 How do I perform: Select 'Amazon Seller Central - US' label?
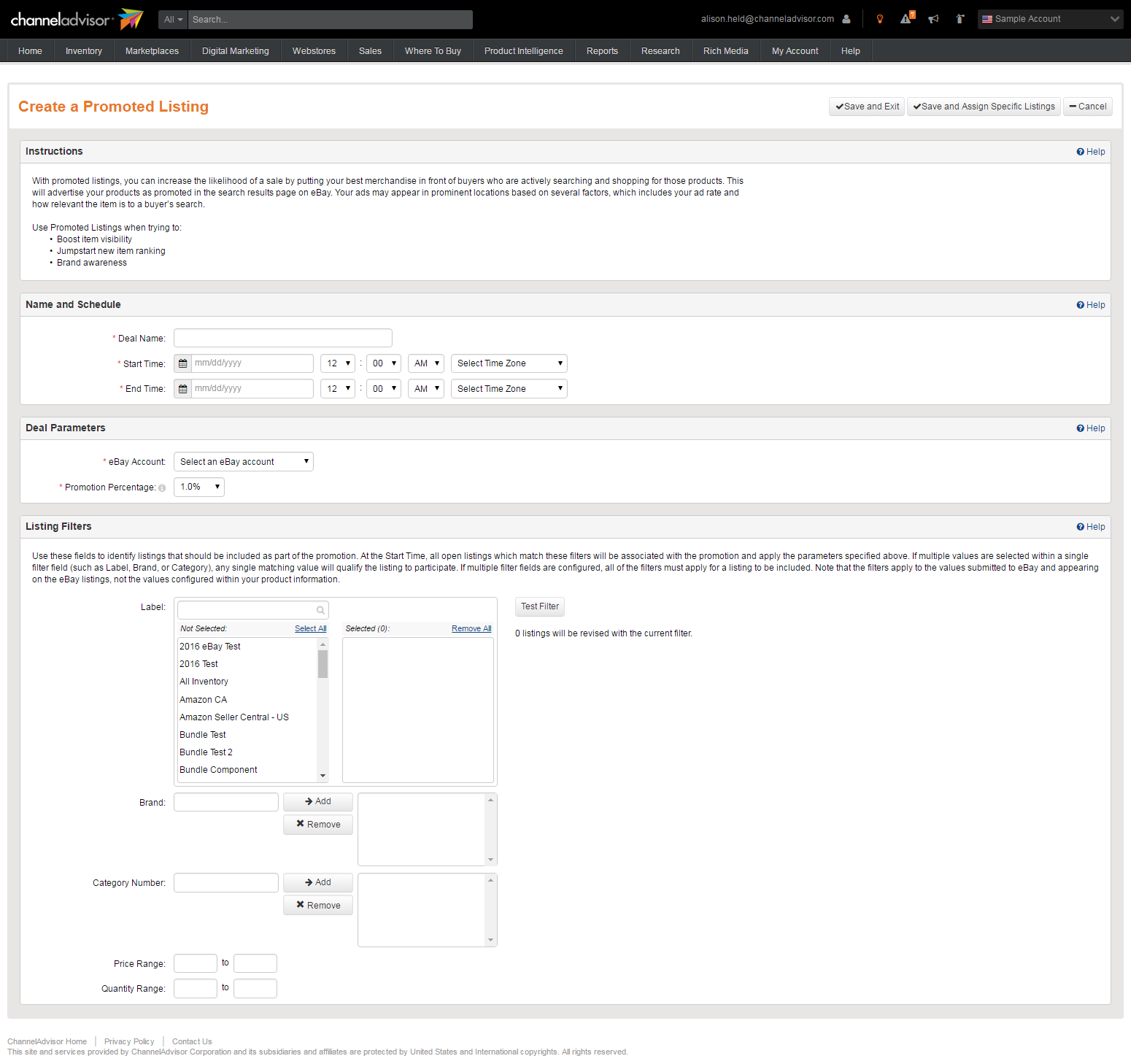[x=247, y=717]
